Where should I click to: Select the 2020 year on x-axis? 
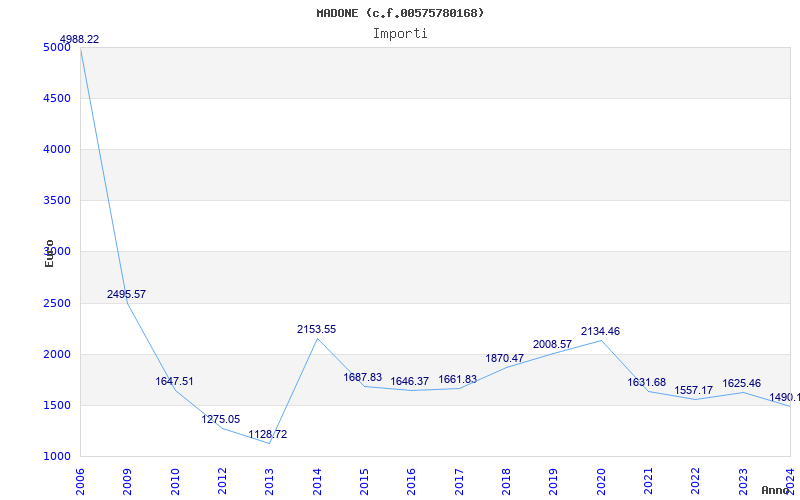[x=601, y=482]
